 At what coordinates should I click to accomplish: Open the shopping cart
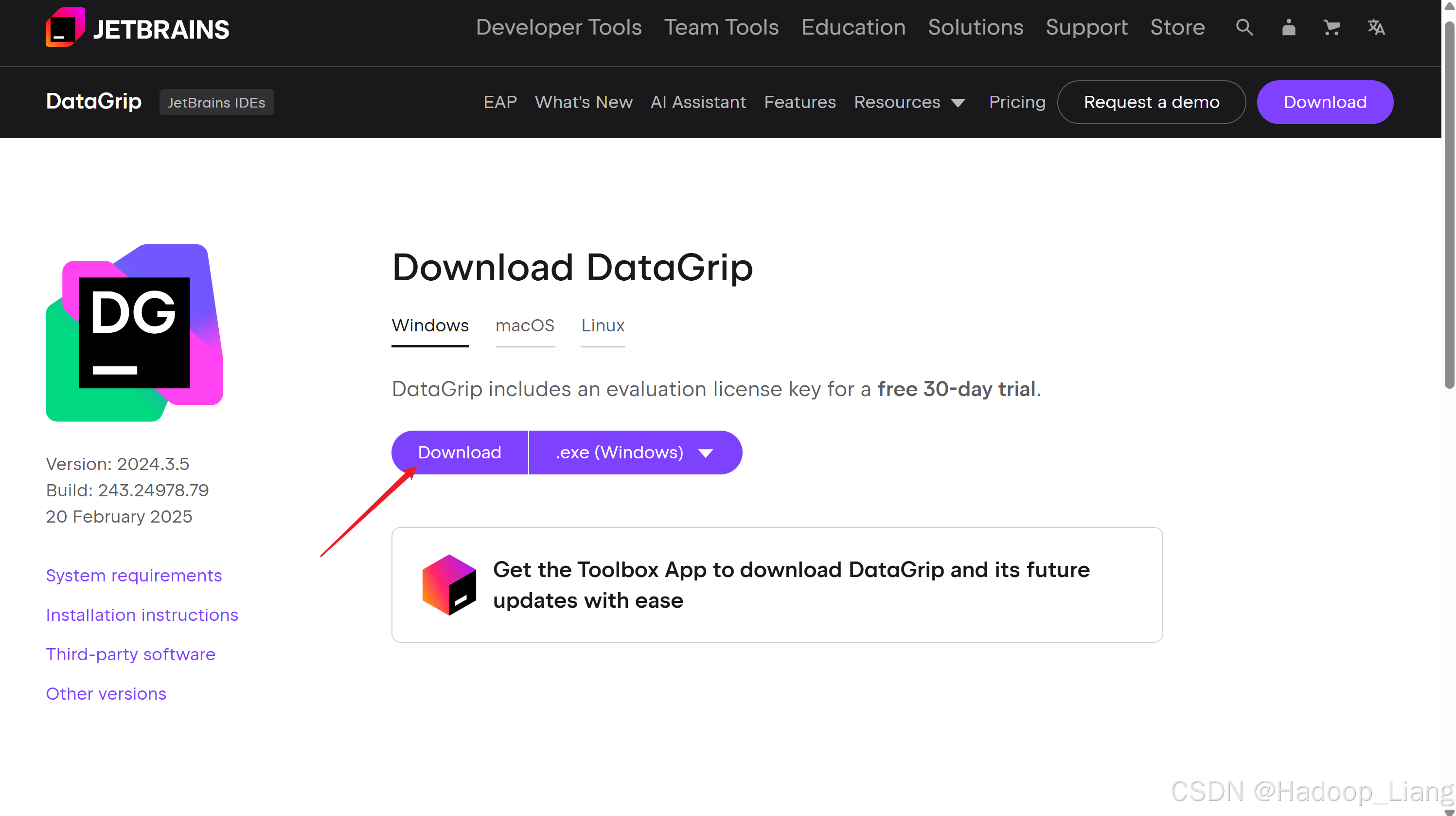pyautogui.click(x=1332, y=27)
